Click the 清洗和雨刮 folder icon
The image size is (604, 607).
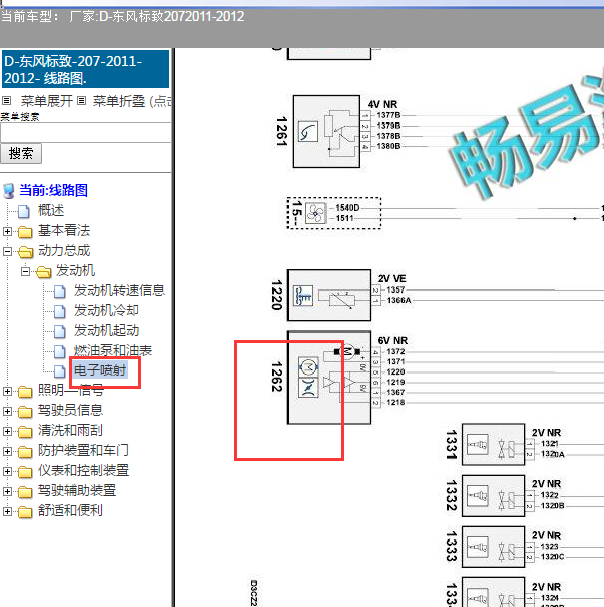click(x=25, y=432)
